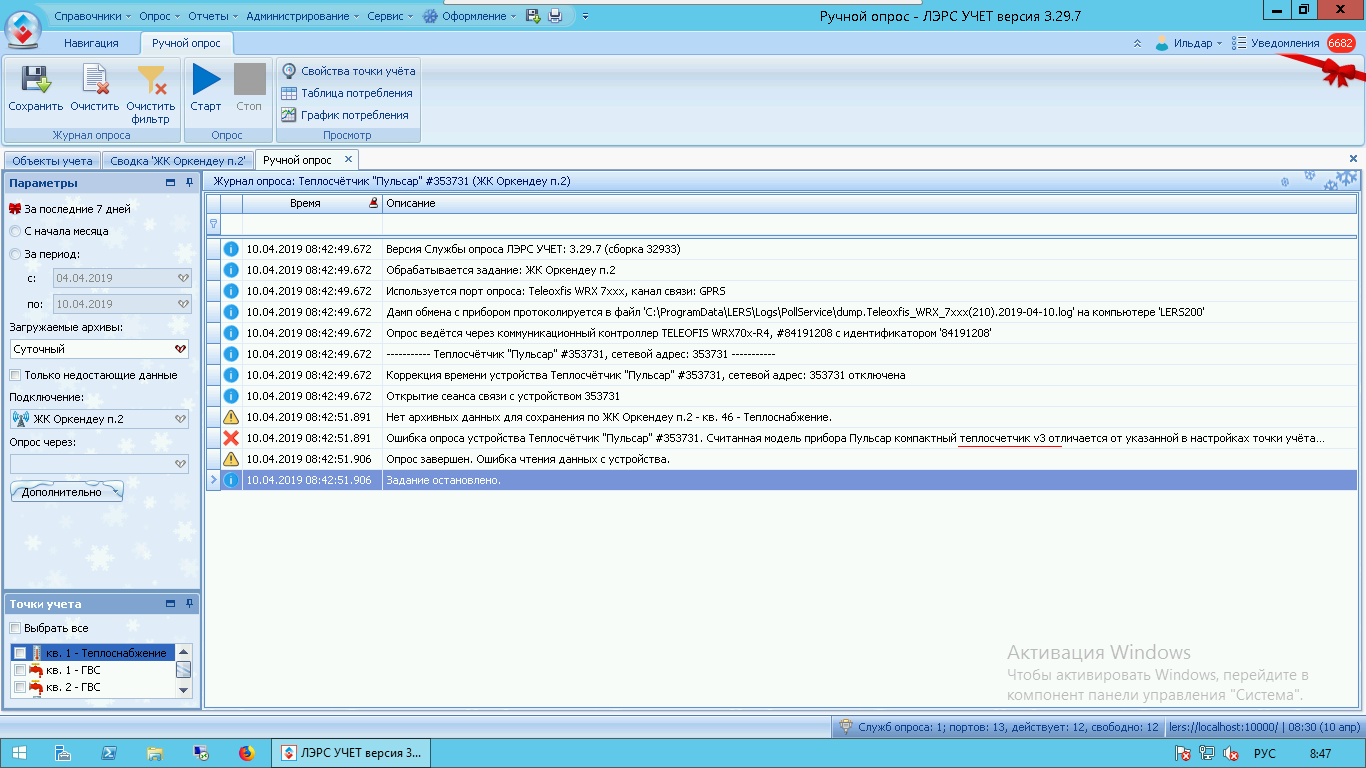This screenshot has height=768, width=1366.
Task: Open Server Manager from the taskbar
Action: click(62, 753)
